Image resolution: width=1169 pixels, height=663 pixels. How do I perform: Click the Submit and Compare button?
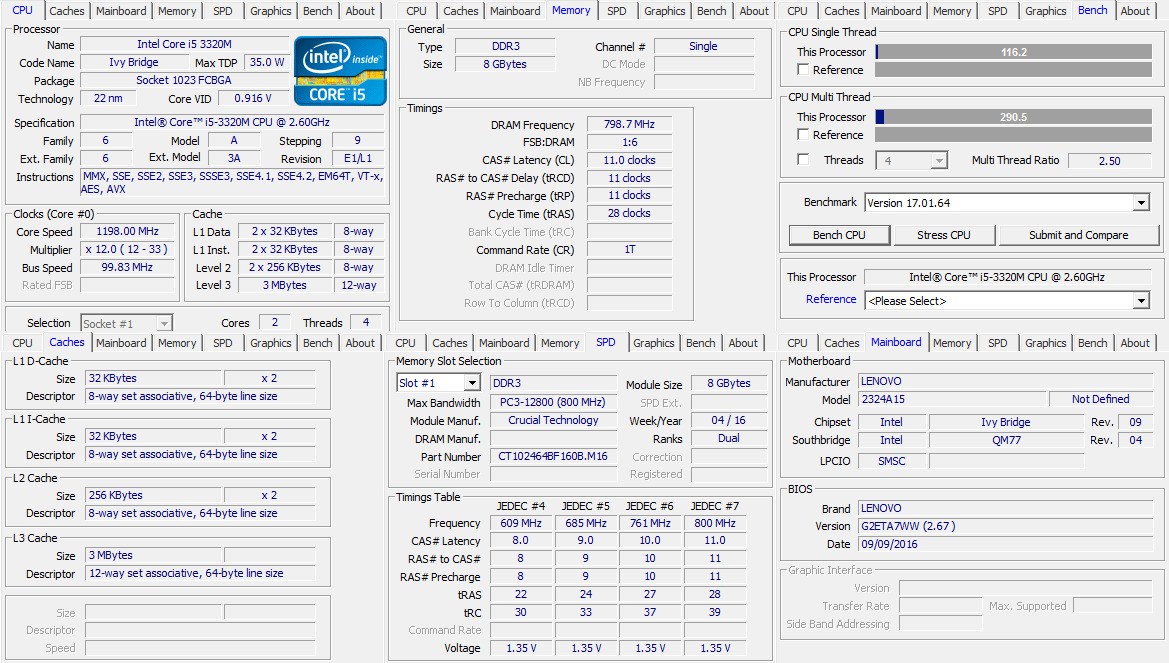(x=1079, y=235)
